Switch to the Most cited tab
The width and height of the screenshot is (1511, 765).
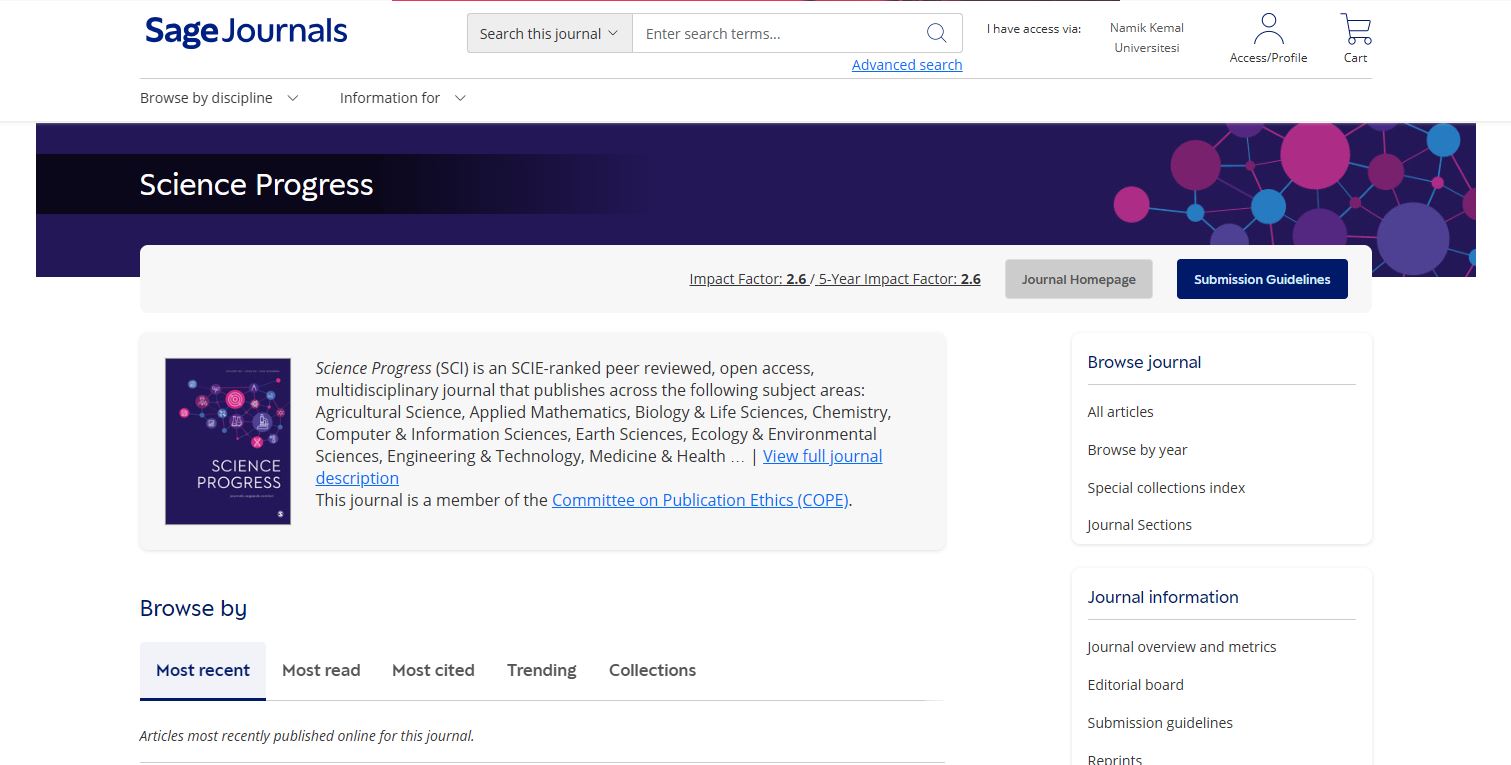(433, 670)
